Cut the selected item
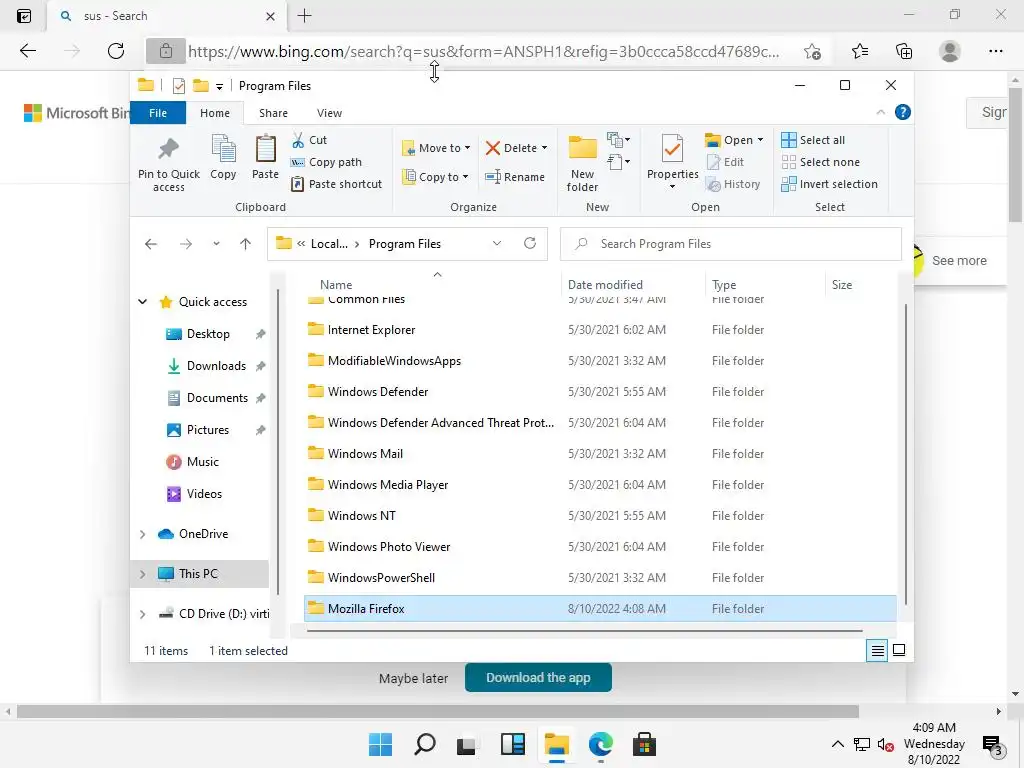Screen dimensions: 1024x768 click(309, 140)
